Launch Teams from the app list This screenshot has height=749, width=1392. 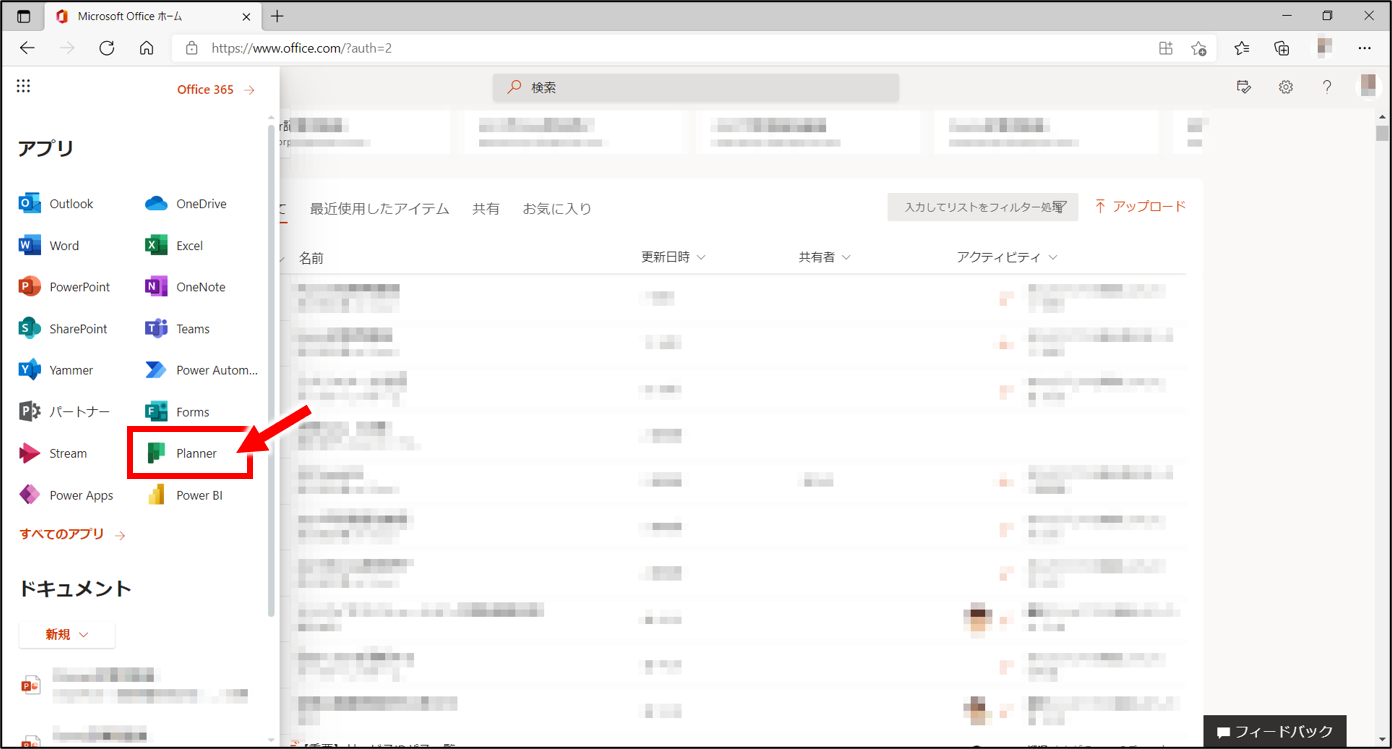(178, 329)
